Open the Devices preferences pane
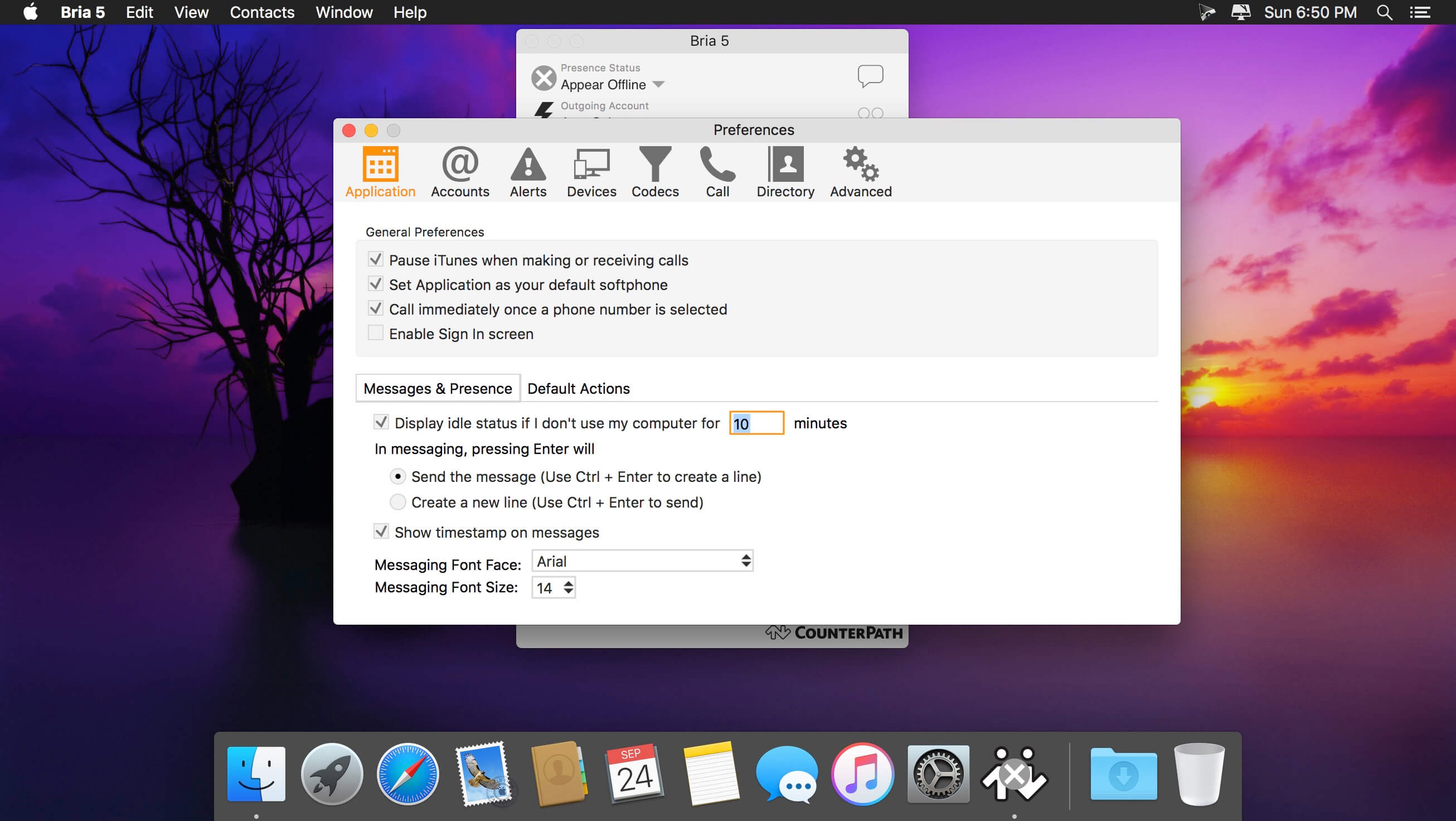This screenshot has width=1456, height=821. click(x=591, y=172)
